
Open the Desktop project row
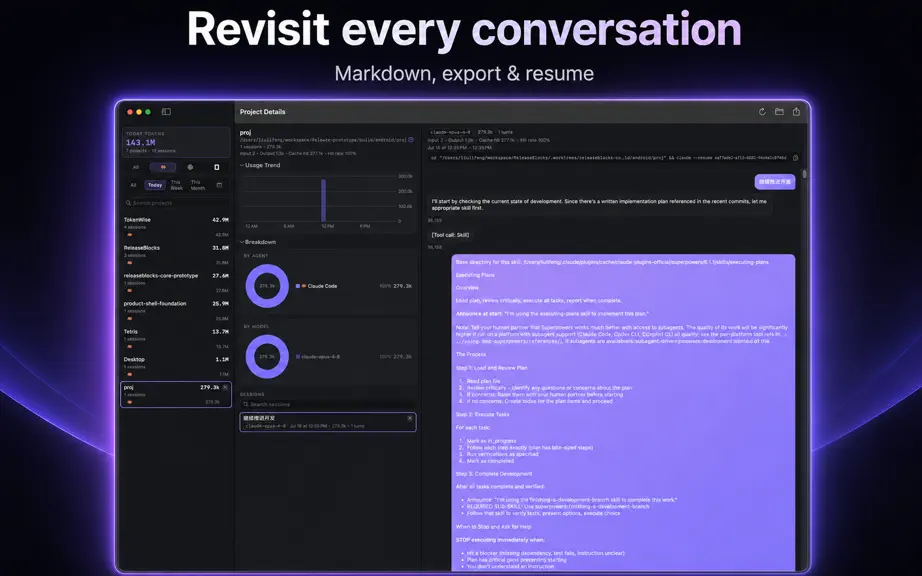coord(176,367)
